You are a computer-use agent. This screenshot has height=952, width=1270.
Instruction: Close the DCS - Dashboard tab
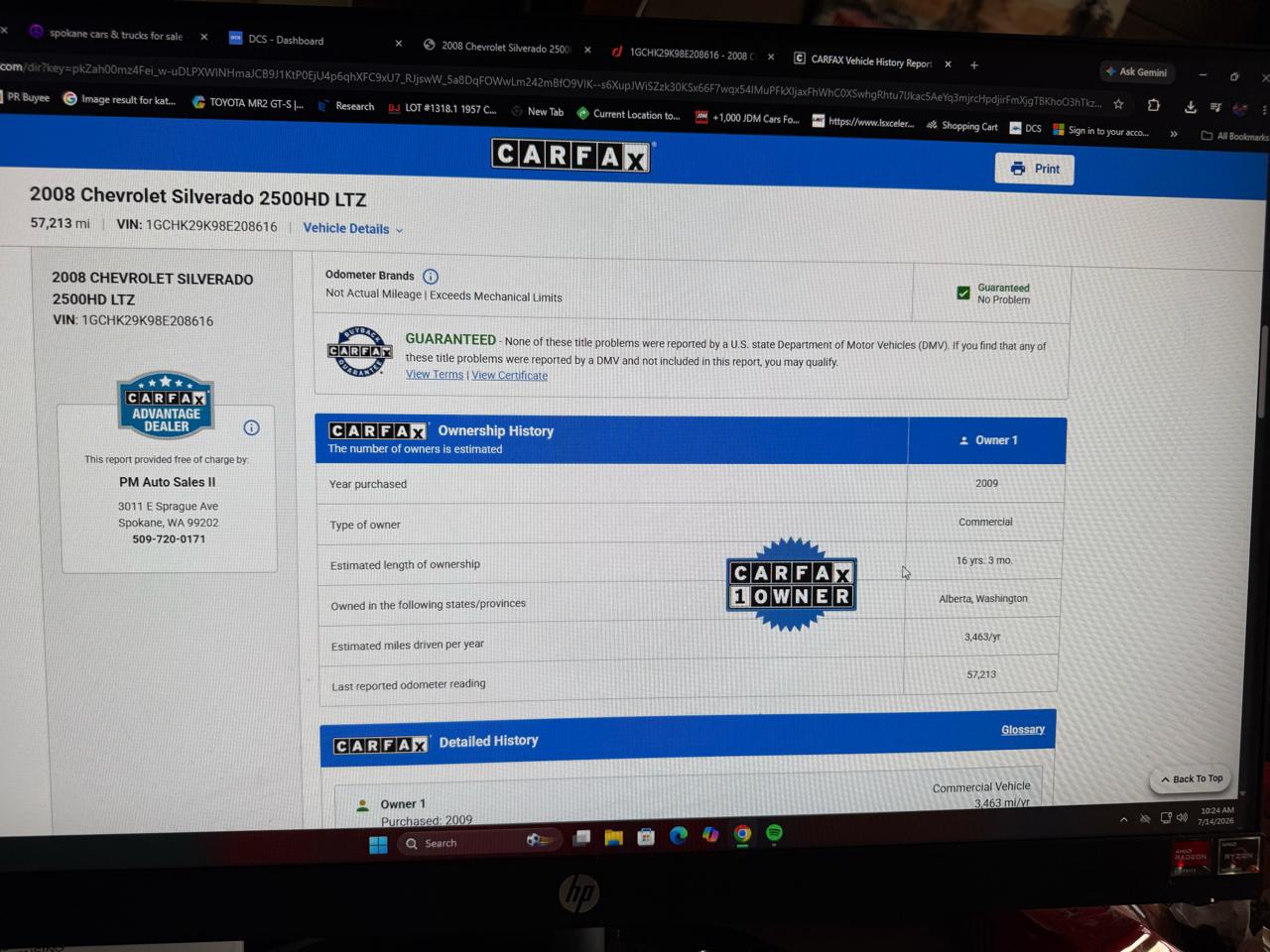(x=398, y=44)
